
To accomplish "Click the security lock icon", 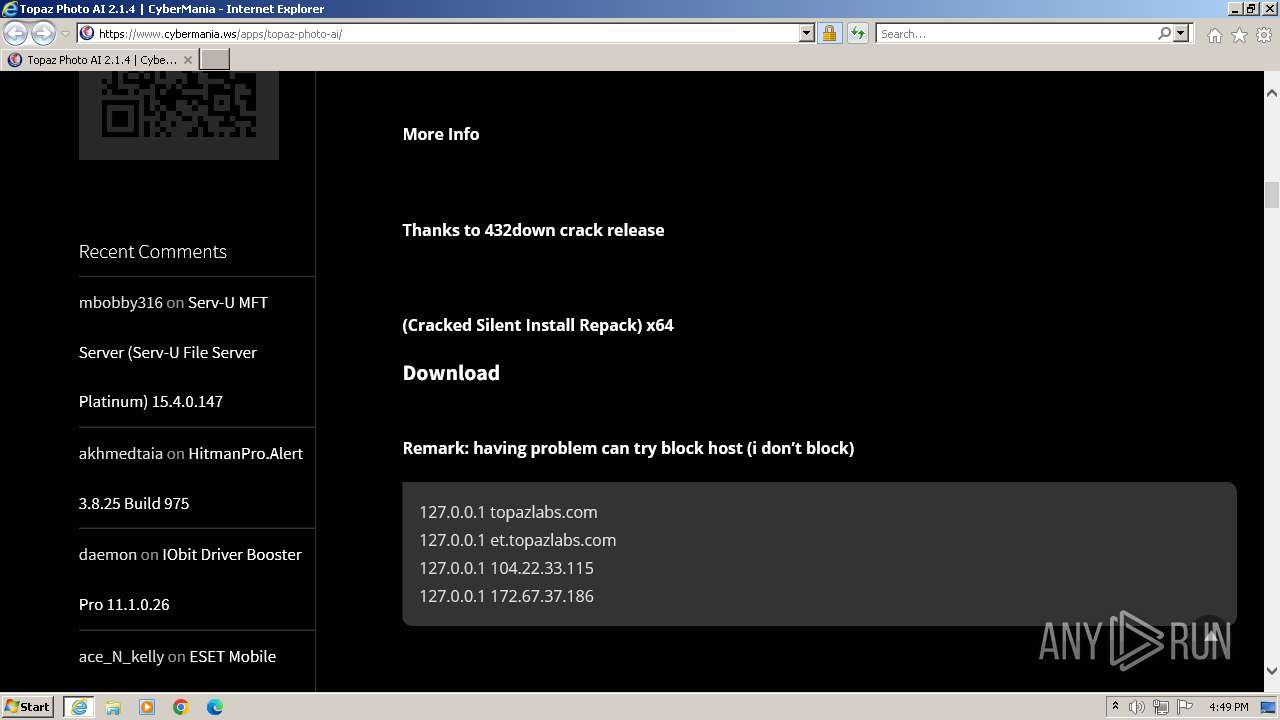I will 829,33.
